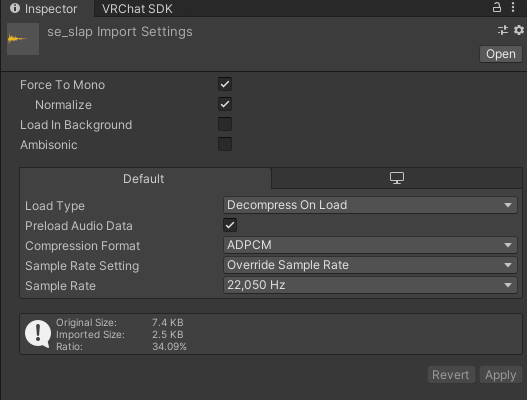527x400 pixels.
Task: Click the se_slap audio waveform thumbnail
Action: (x=23, y=39)
